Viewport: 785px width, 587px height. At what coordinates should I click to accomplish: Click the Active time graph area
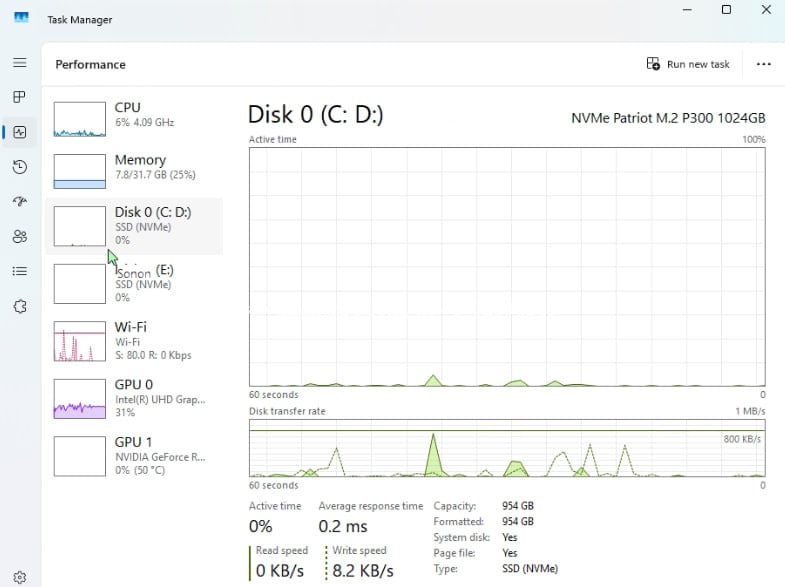click(506, 265)
